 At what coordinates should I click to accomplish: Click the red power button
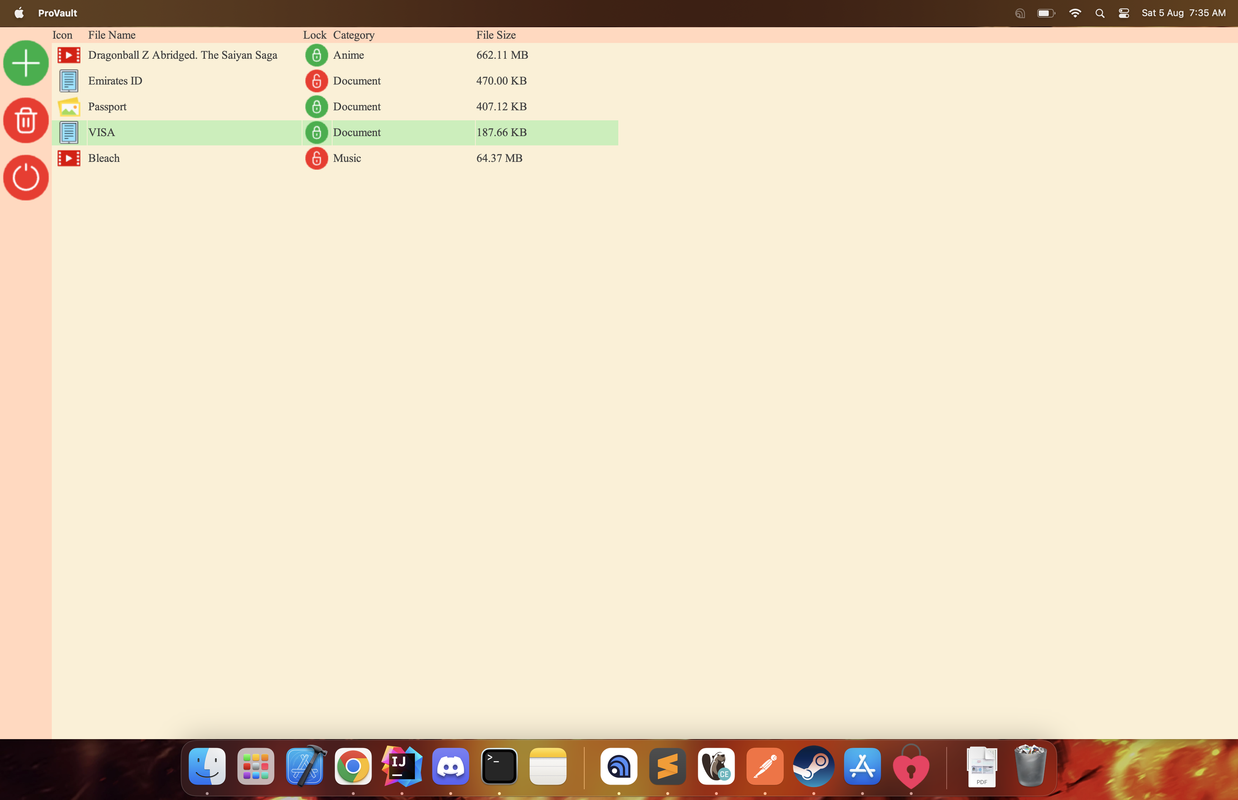(26, 178)
